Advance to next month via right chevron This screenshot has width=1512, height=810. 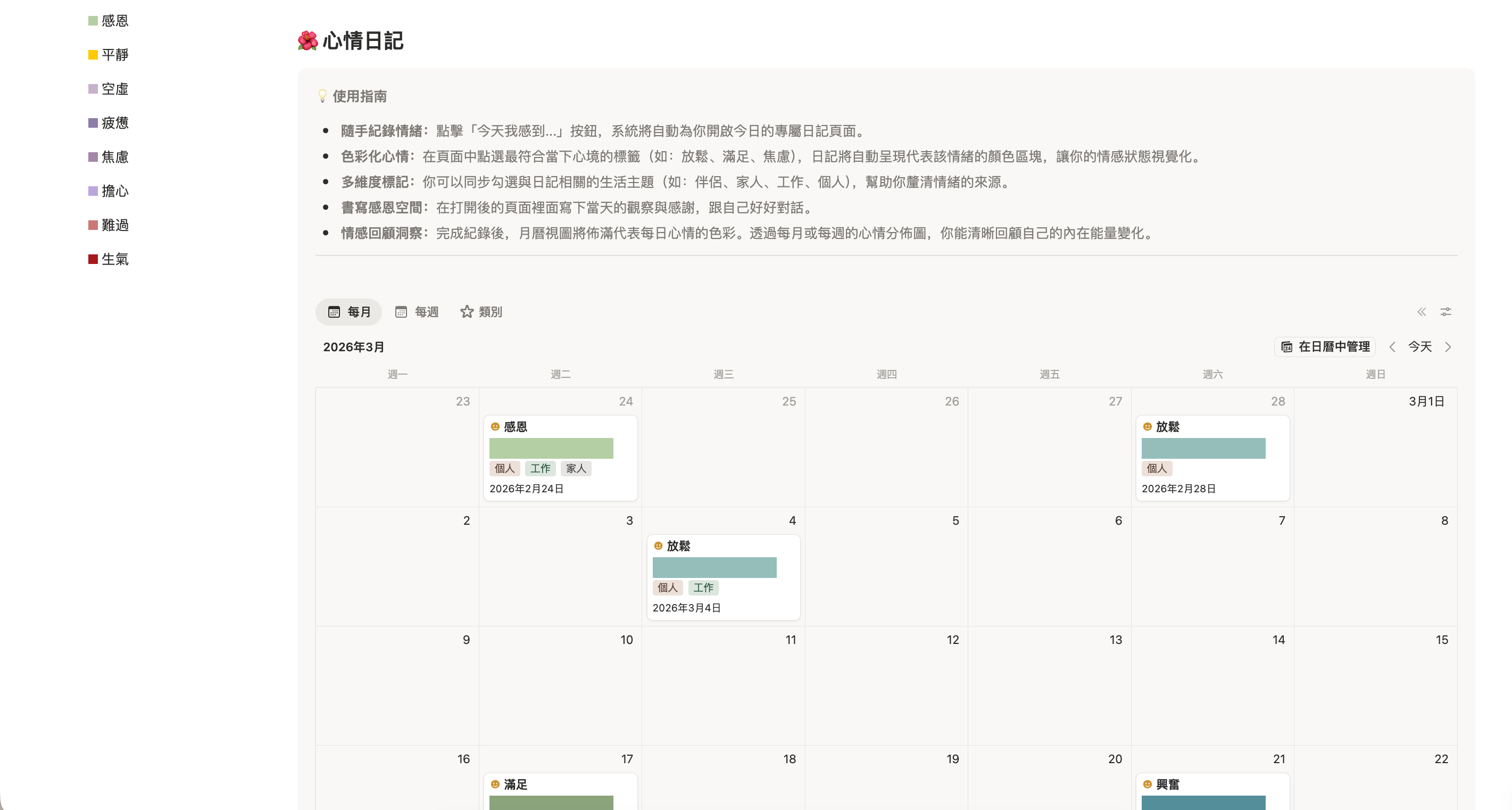[1449, 347]
